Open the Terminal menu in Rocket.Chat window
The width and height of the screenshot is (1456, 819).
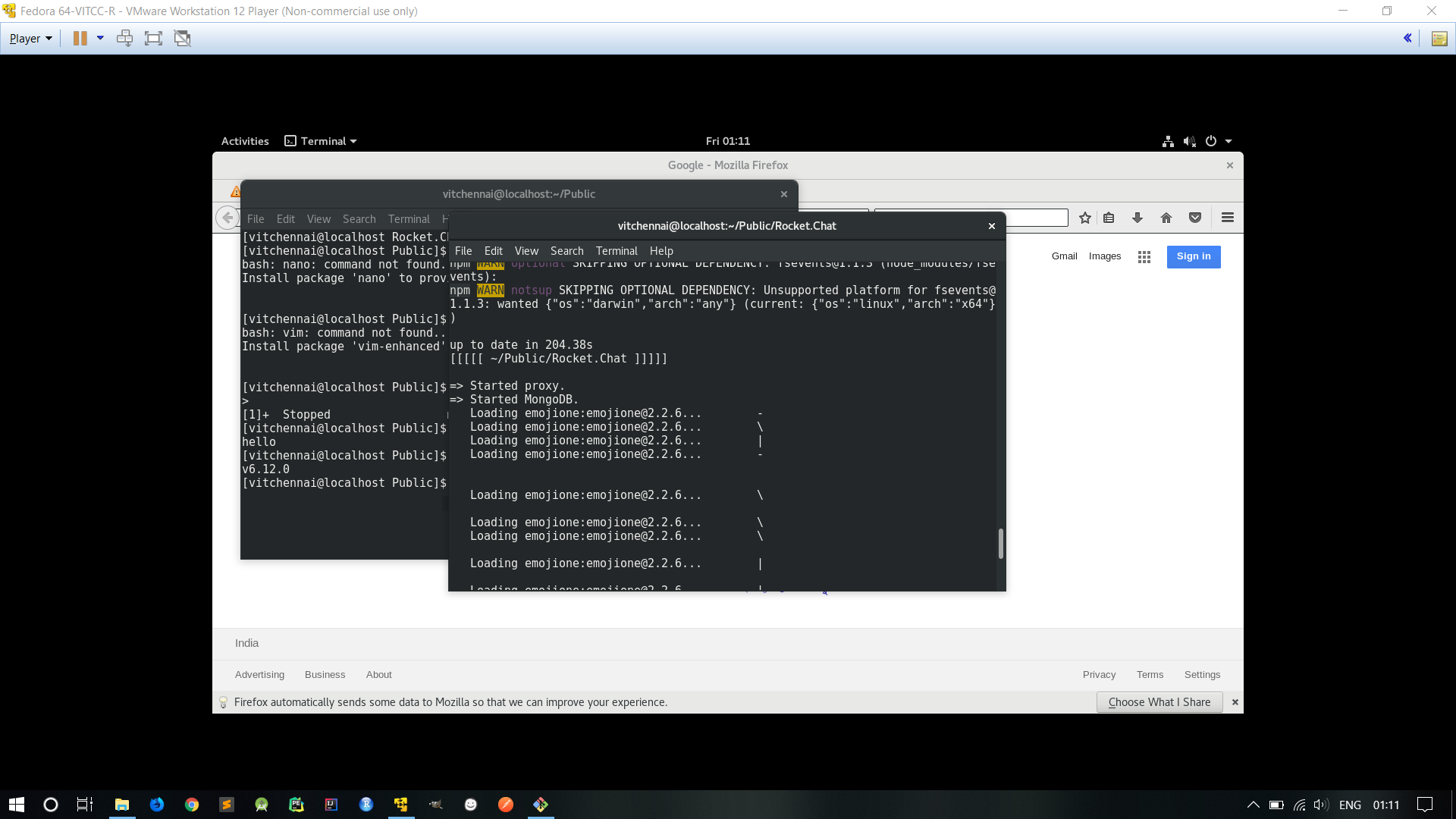coord(616,251)
